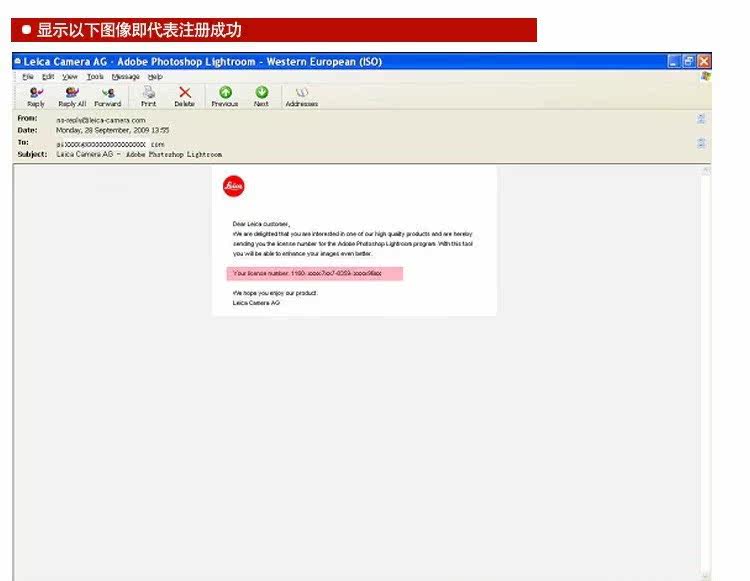Click the 'Leica Camera AG' signature
This screenshot has width=750, height=581.
pyautogui.click(x=256, y=303)
